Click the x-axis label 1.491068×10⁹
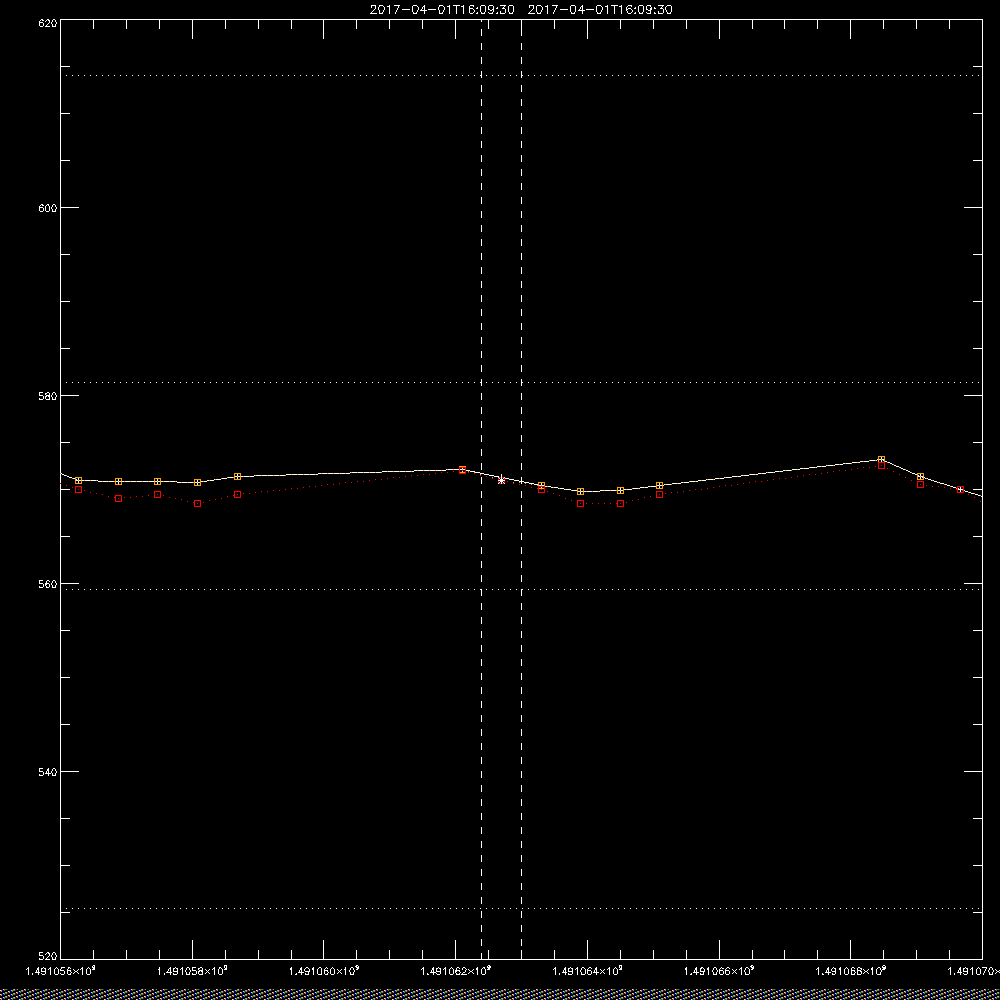1000x1000 pixels. tap(851, 971)
